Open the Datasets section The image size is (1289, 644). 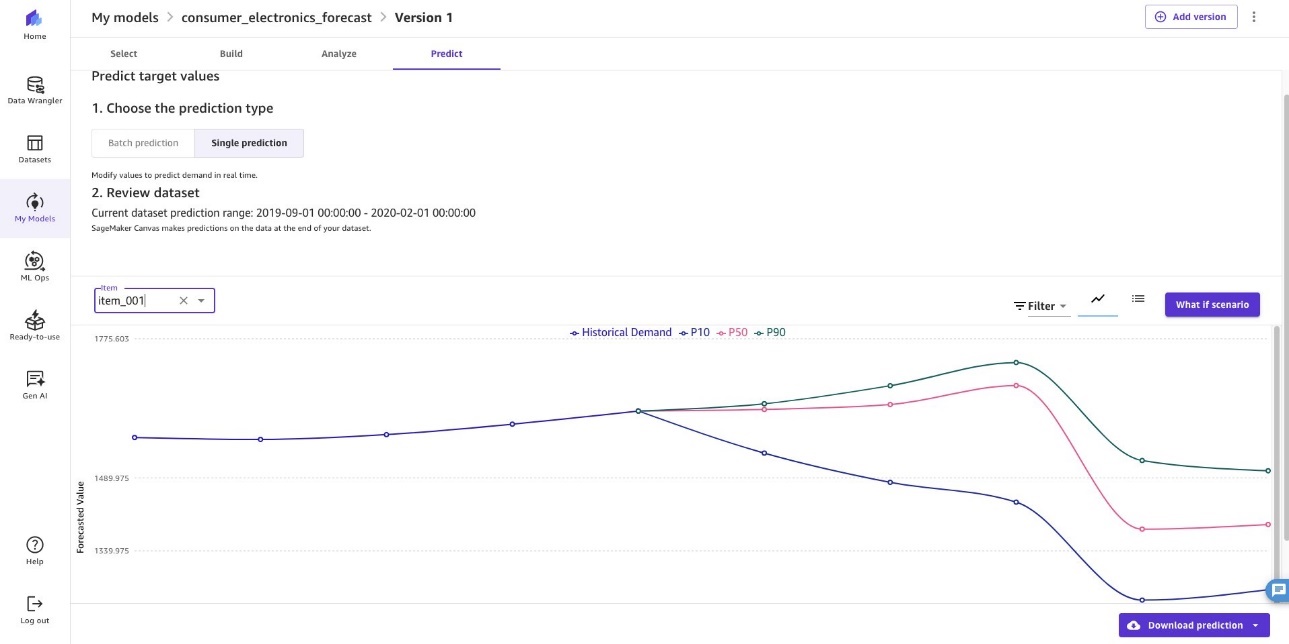pyautogui.click(x=35, y=150)
